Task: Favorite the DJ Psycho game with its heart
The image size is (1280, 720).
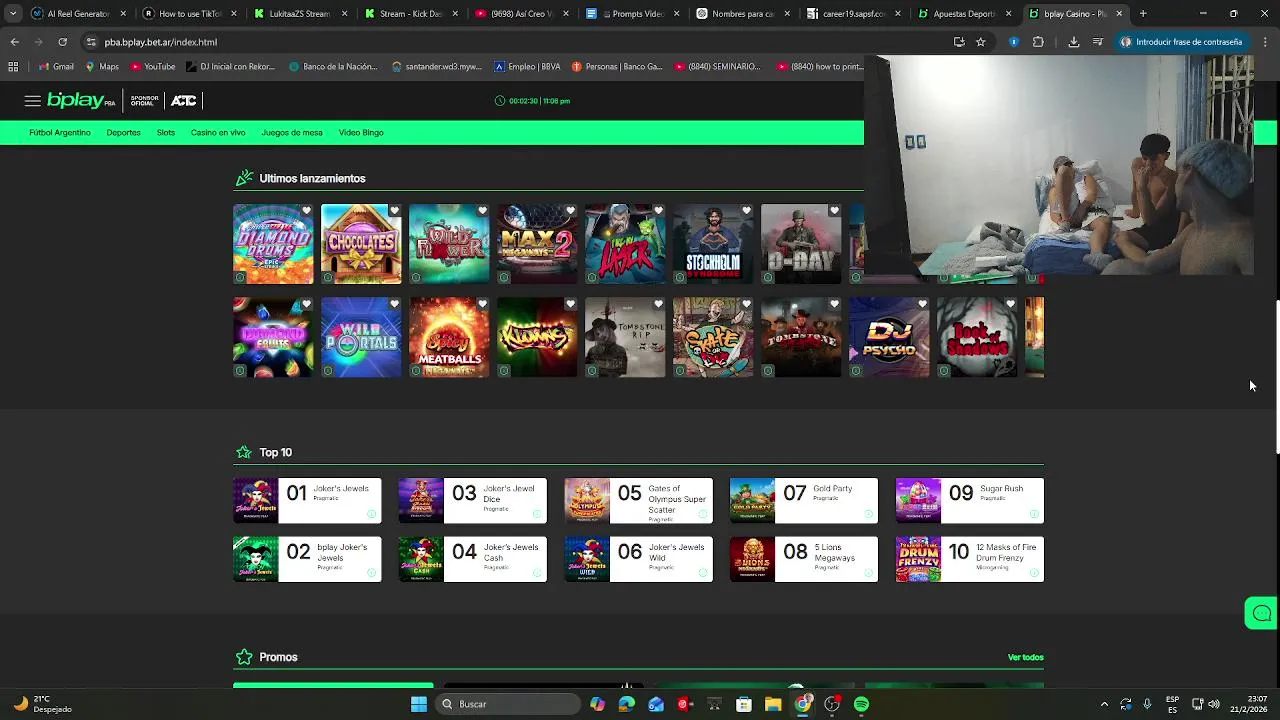Action: pyautogui.click(x=922, y=304)
